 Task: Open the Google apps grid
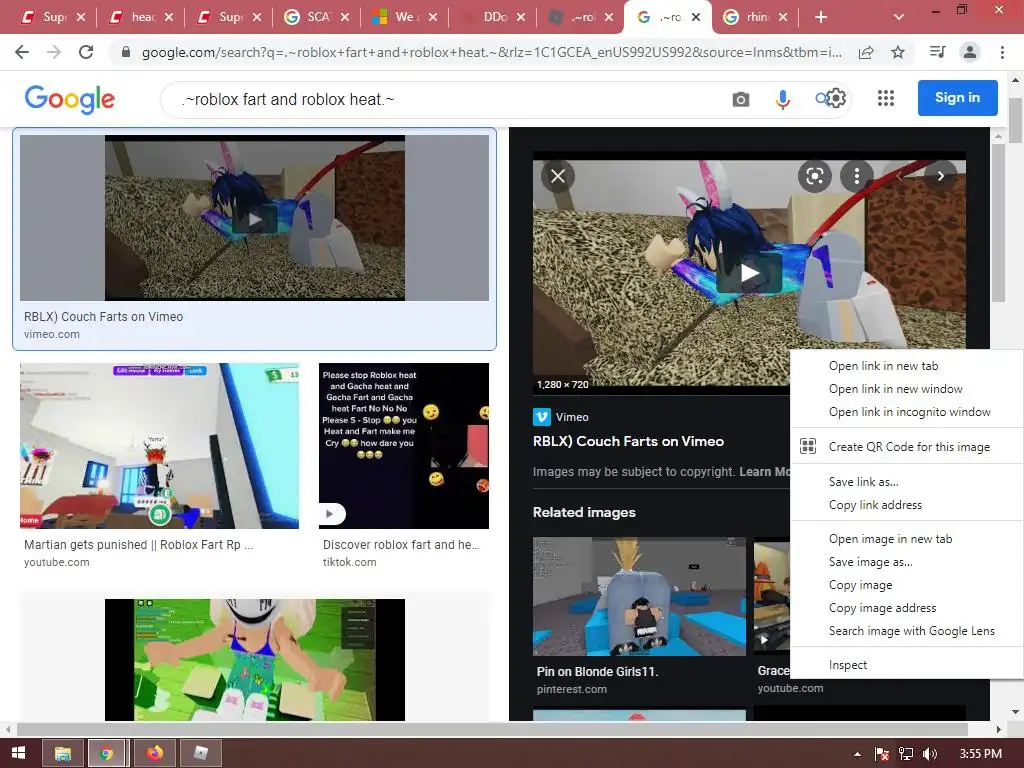point(886,98)
